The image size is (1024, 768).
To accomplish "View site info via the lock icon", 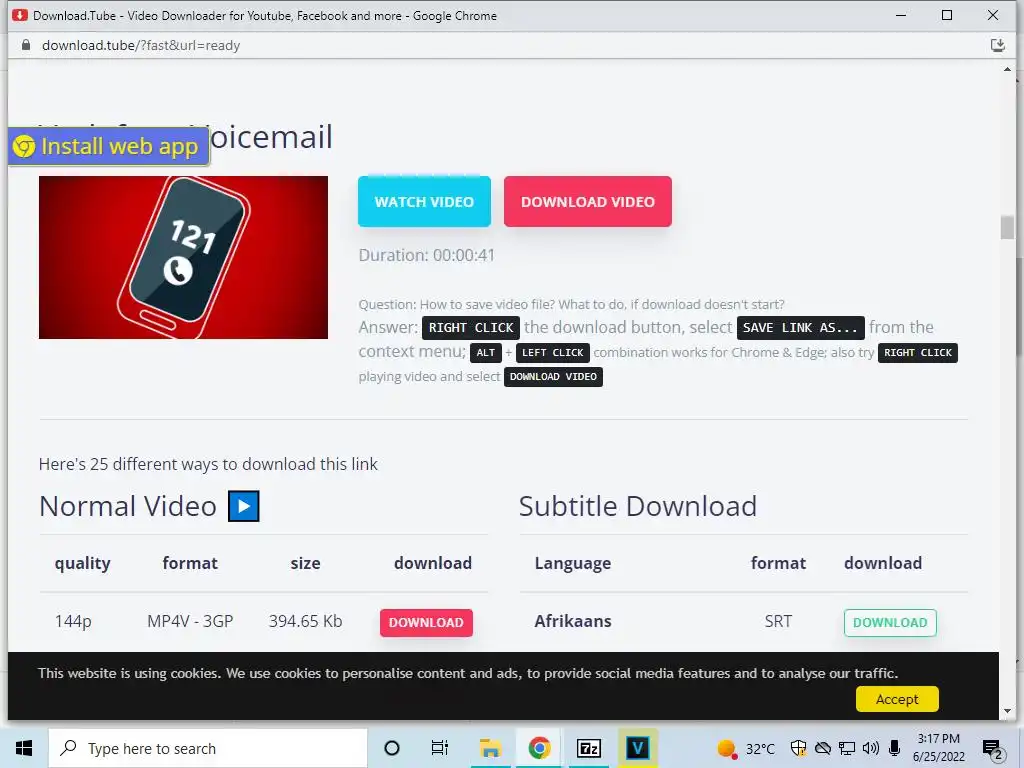I will click(x=25, y=45).
